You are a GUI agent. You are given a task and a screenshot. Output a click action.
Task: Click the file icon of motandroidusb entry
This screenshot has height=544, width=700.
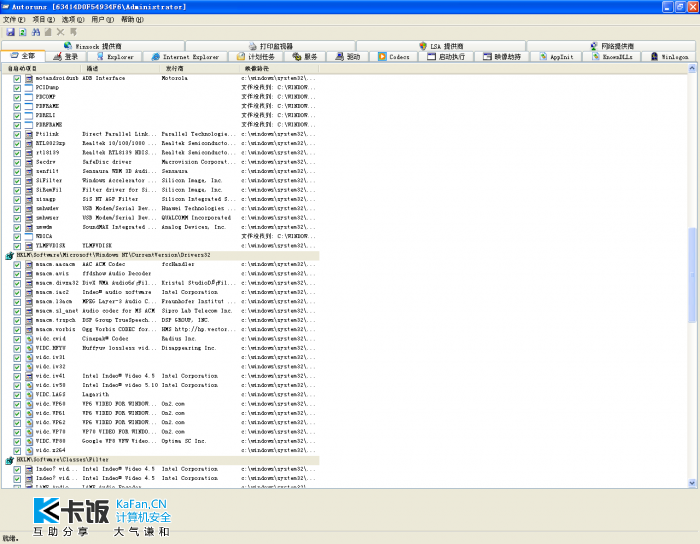point(29,79)
